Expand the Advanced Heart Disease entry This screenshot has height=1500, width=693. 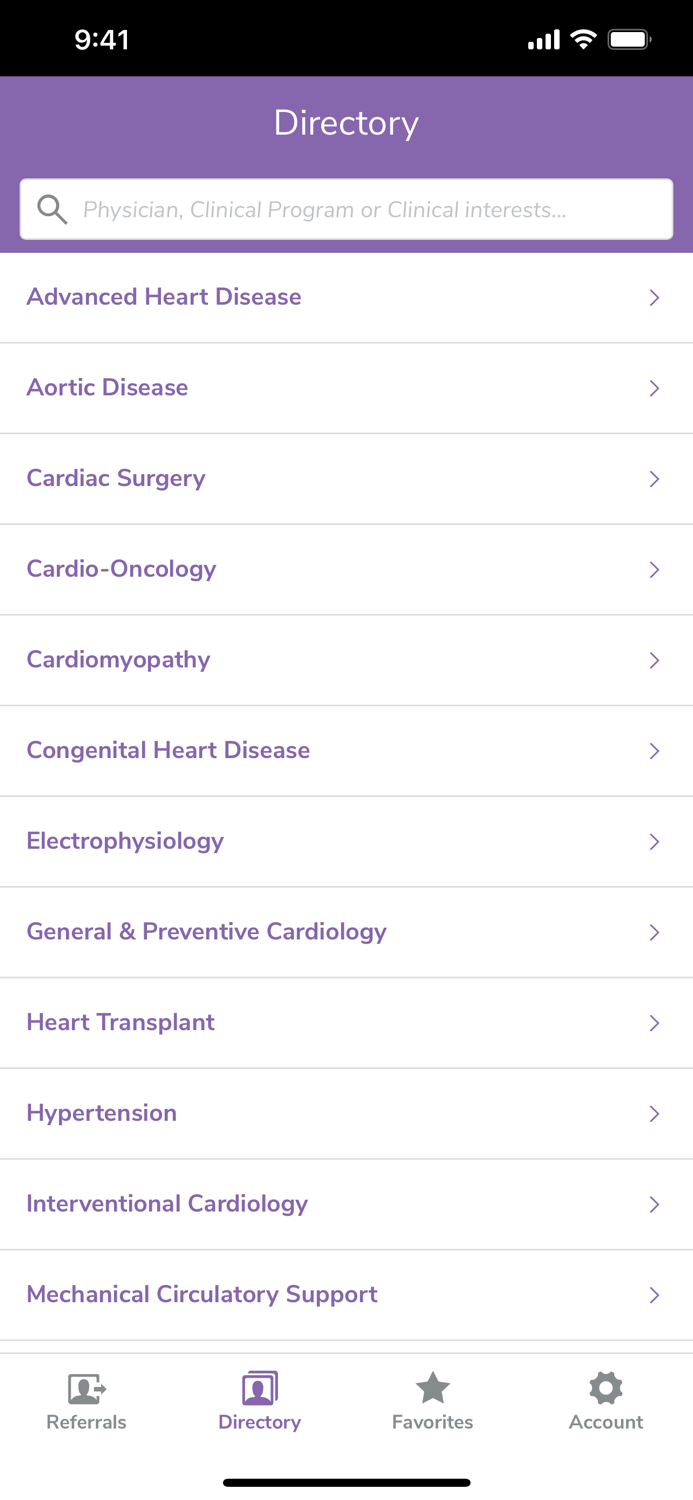click(x=164, y=297)
